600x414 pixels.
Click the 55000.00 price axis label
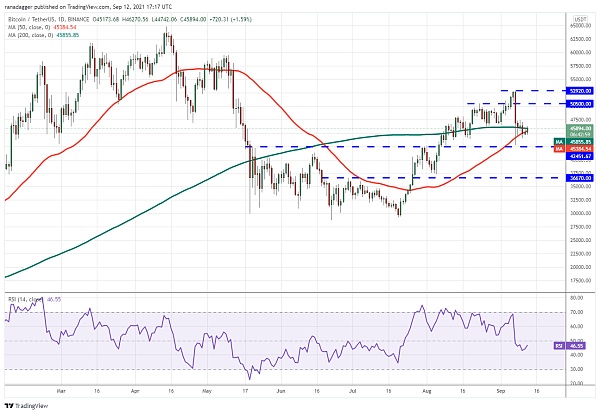tap(580, 79)
